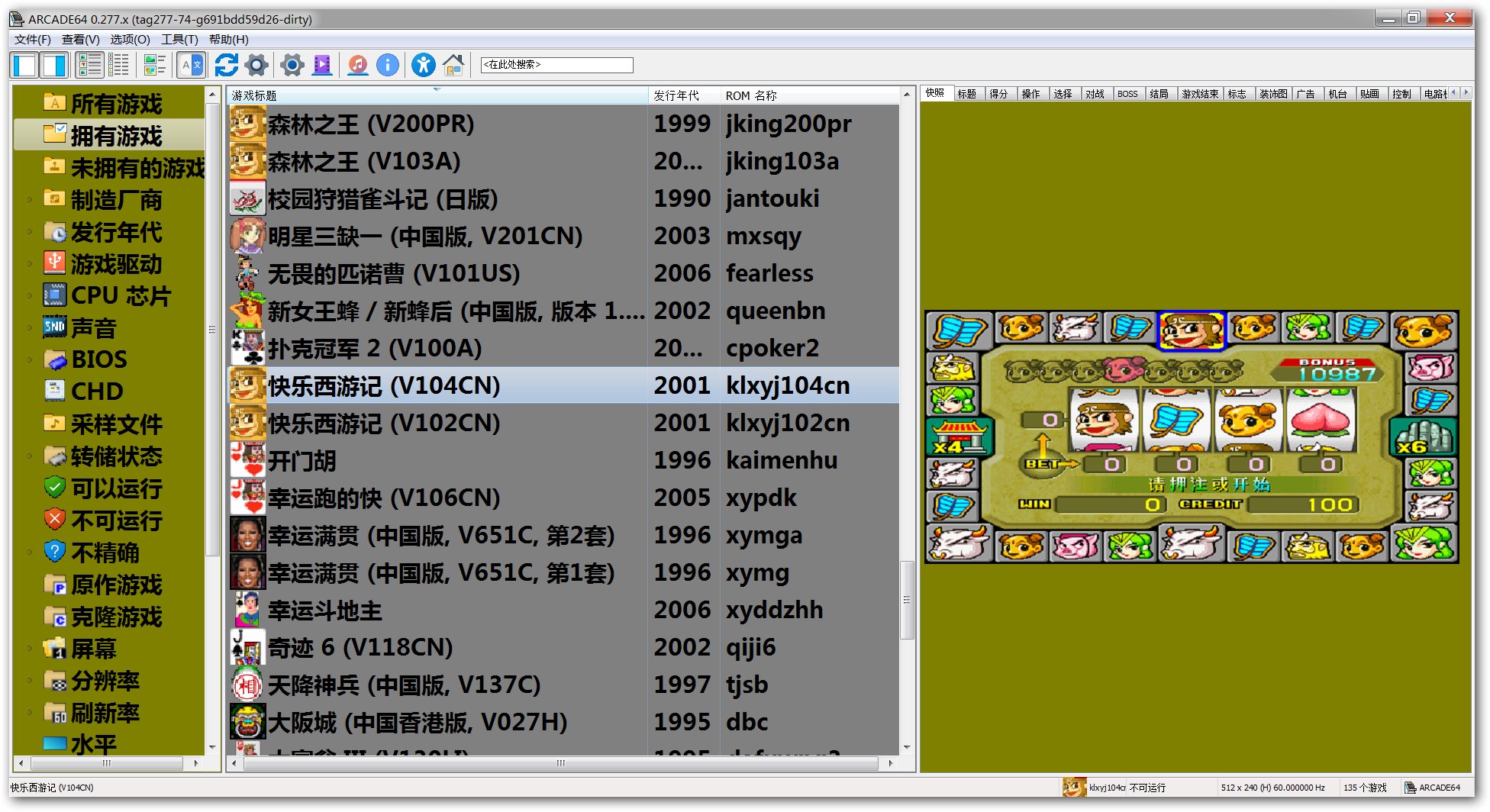The image size is (1490, 812).
Task: Open the 工具(T) menu
Action: pyautogui.click(x=179, y=40)
